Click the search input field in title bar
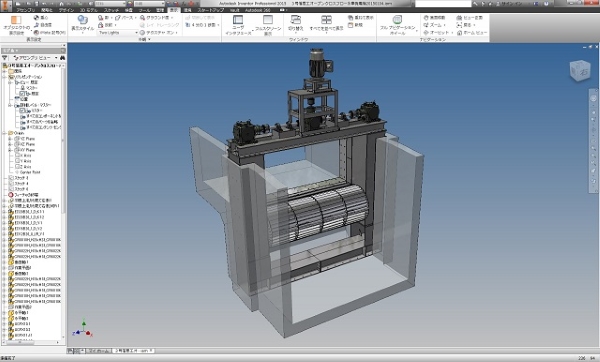The width and height of the screenshot is (600, 362). (x=443, y=3)
